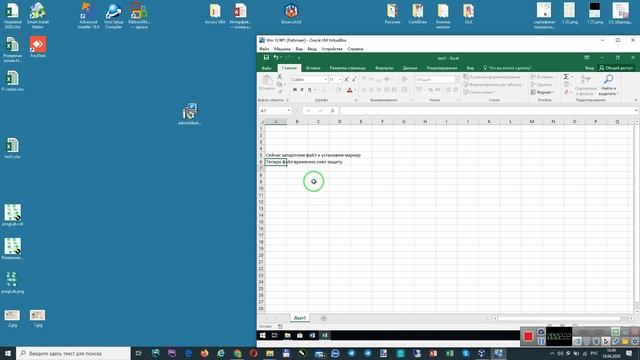Open the Access VBA desktop folder
The width and height of the screenshot is (640, 360).
[215, 13]
